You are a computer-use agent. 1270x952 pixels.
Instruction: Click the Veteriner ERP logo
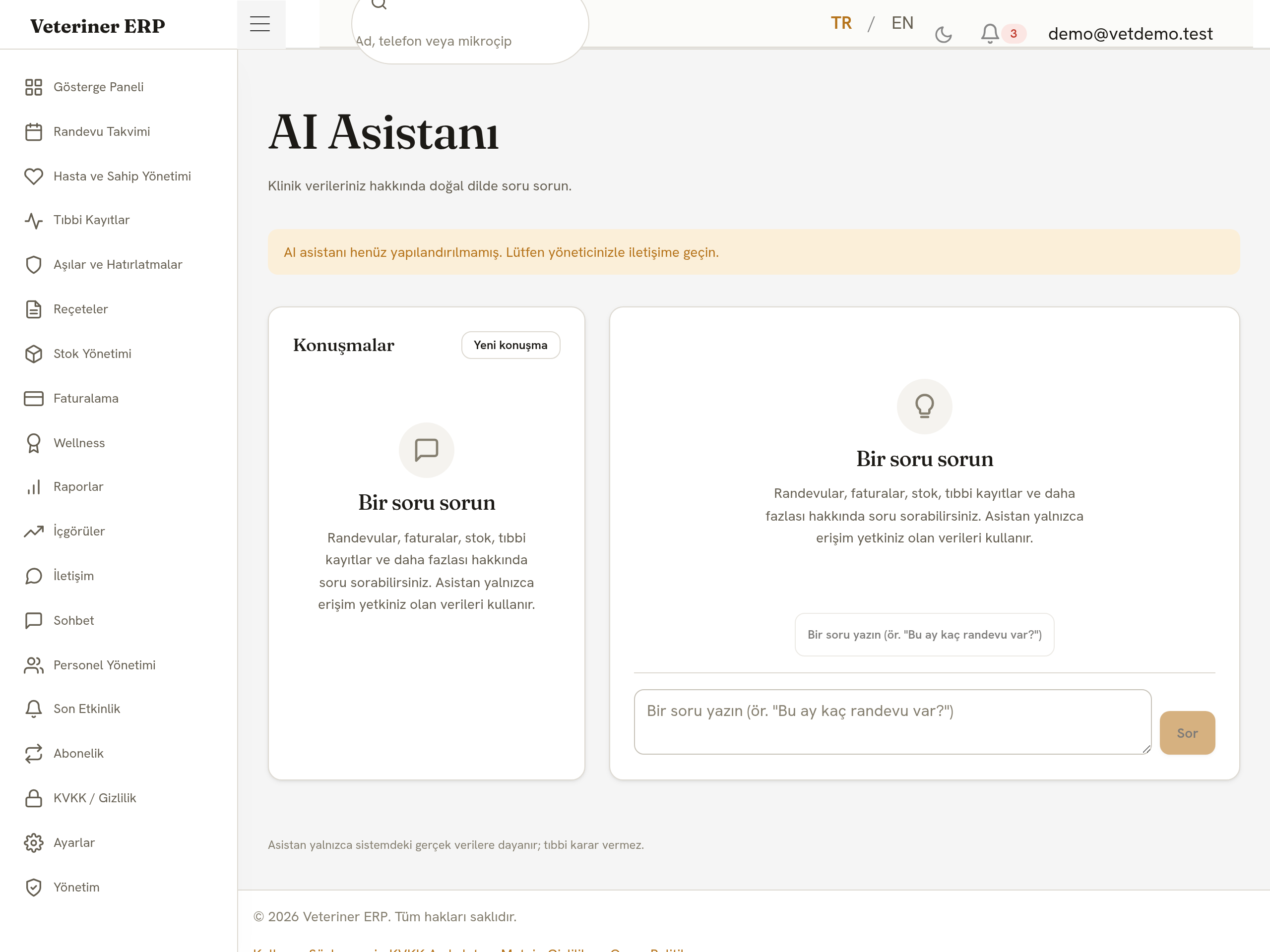(x=98, y=26)
